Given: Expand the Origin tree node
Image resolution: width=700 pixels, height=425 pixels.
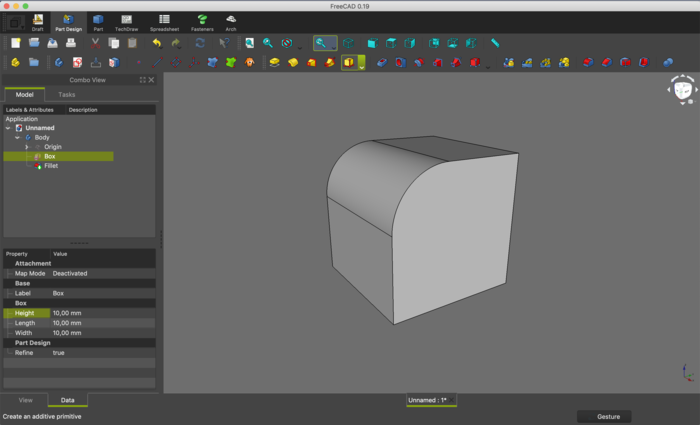Looking at the screenshot, I should click(27, 147).
